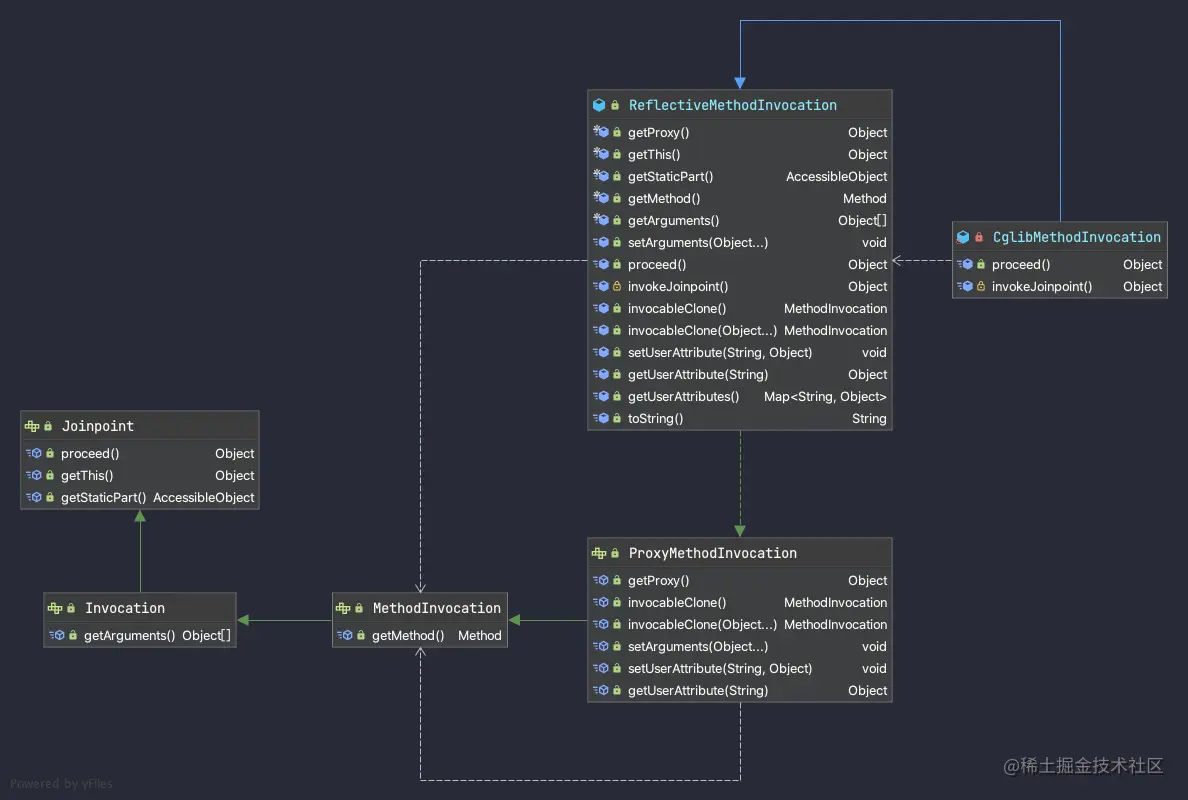The height and width of the screenshot is (800, 1188).
Task: Click getMethod() text in MethodInvocation
Action: point(408,636)
